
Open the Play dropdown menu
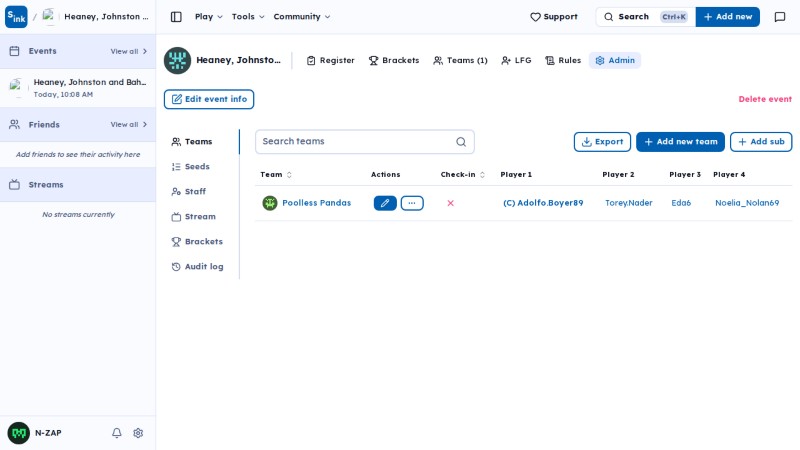coord(209,17)
